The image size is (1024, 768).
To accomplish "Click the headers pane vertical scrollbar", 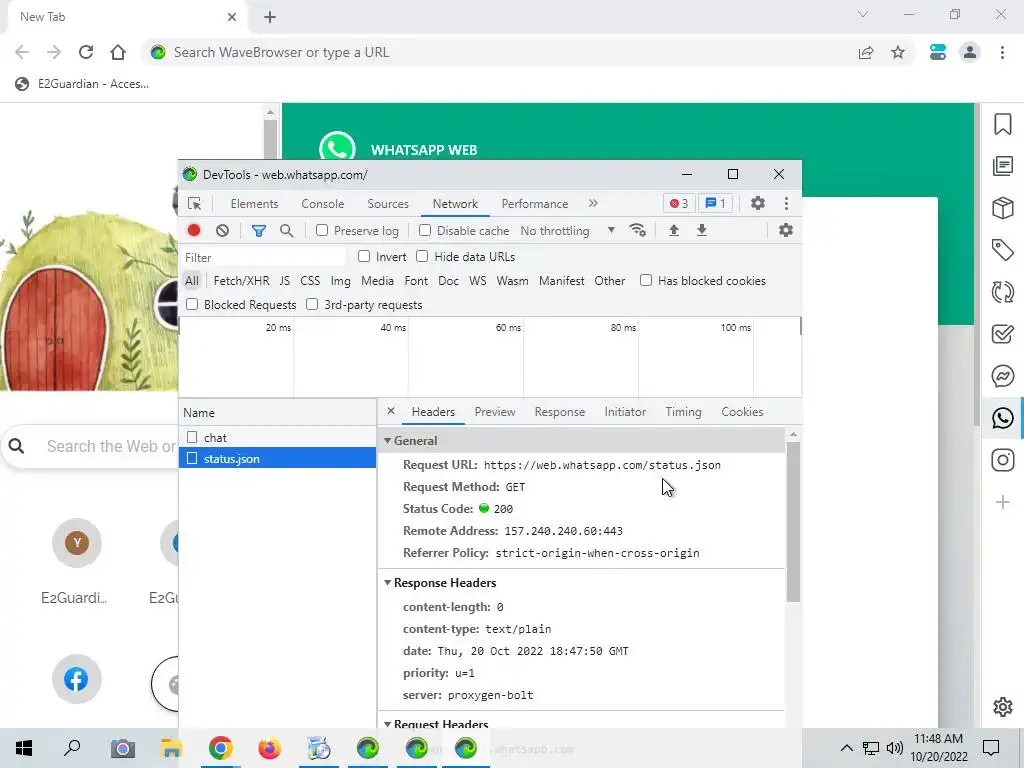I will click(793, 521).
